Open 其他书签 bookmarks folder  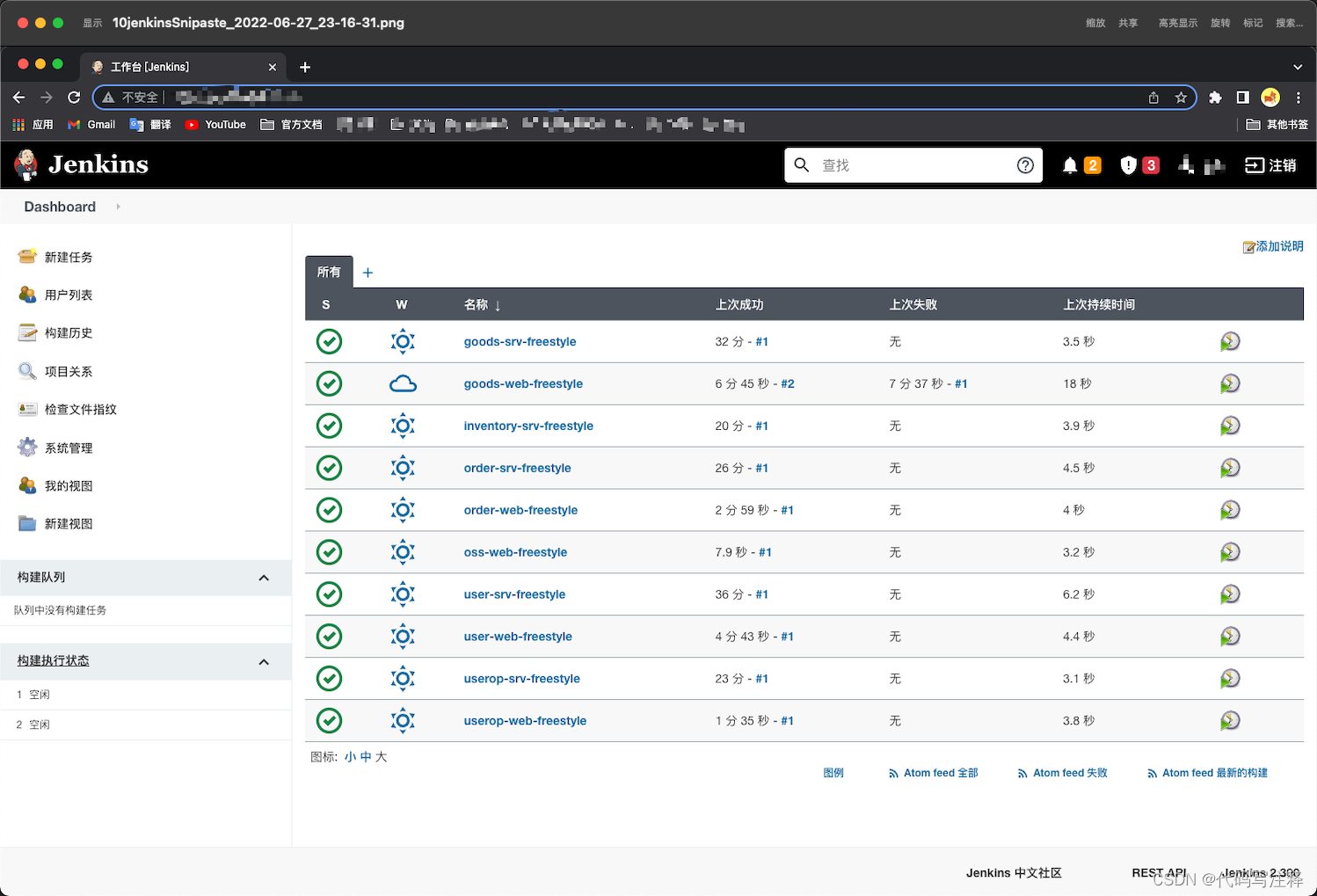pos(1277,125)
